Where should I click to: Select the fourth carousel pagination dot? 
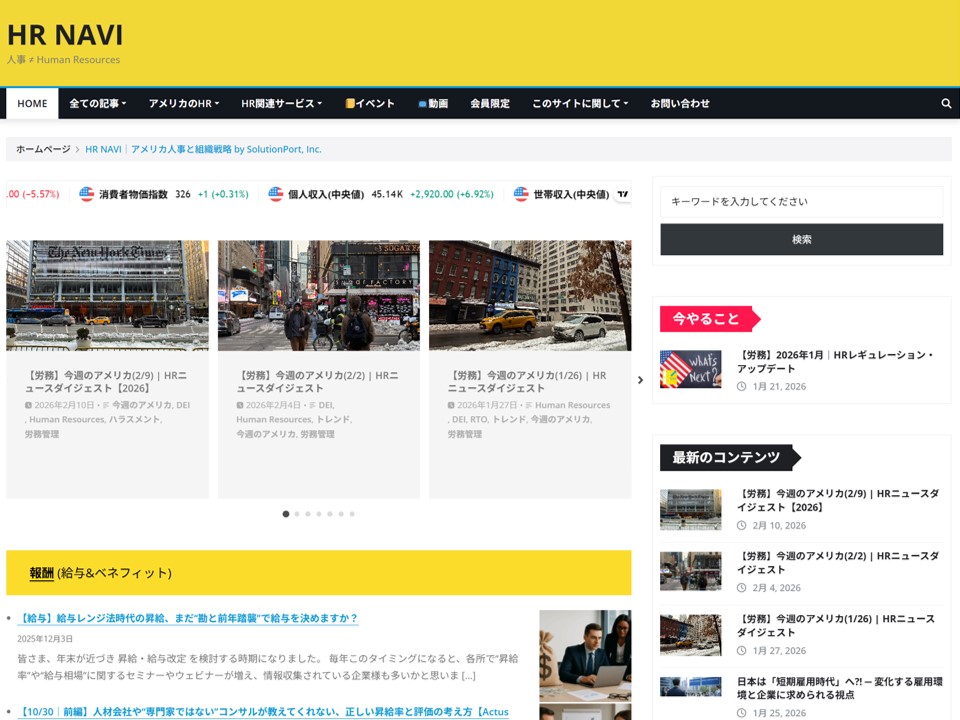(x=319, y=514)
